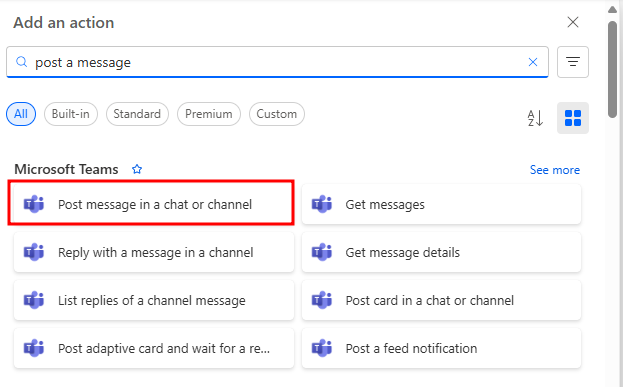
Task: Clear the search text with the X icon
Action: (533, 62)
